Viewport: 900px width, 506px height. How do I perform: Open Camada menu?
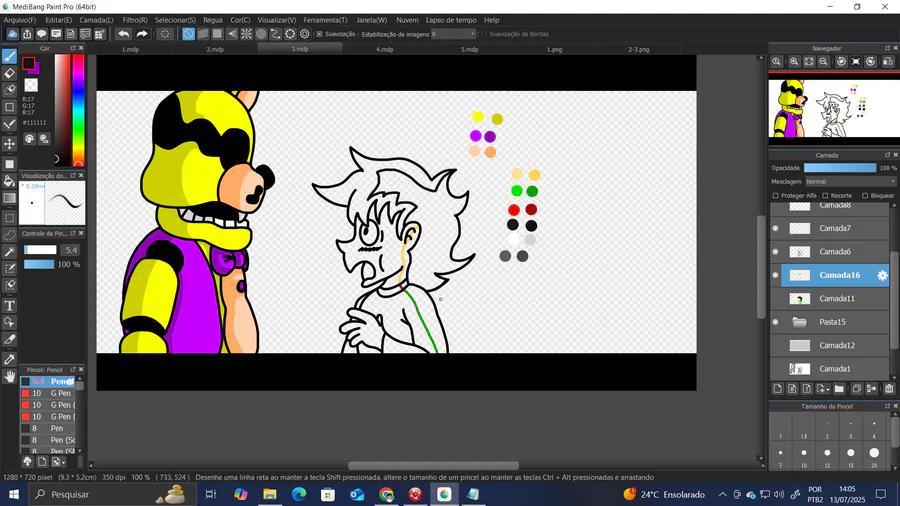[x=96, y=20]
